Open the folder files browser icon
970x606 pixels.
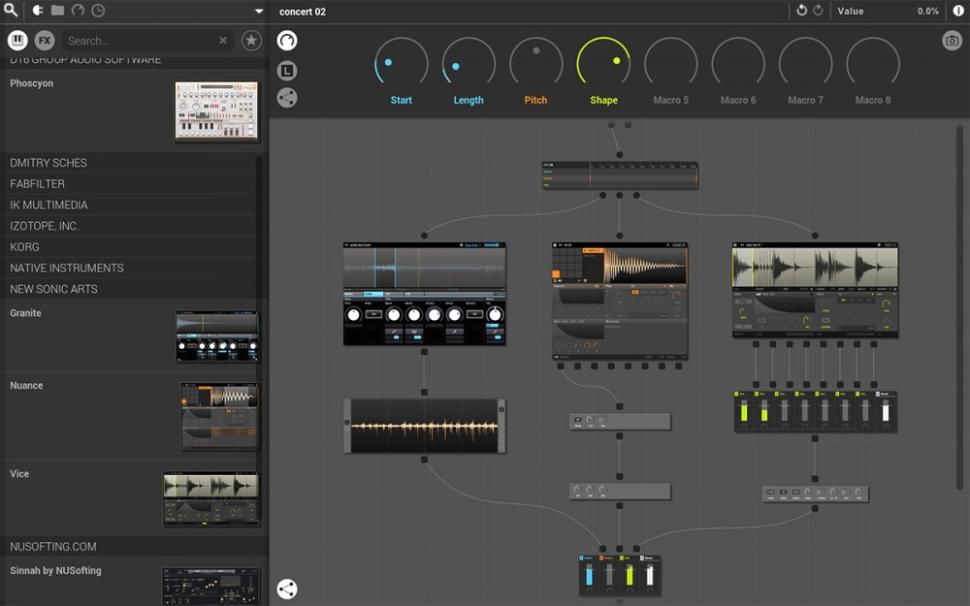coord(58,10)
